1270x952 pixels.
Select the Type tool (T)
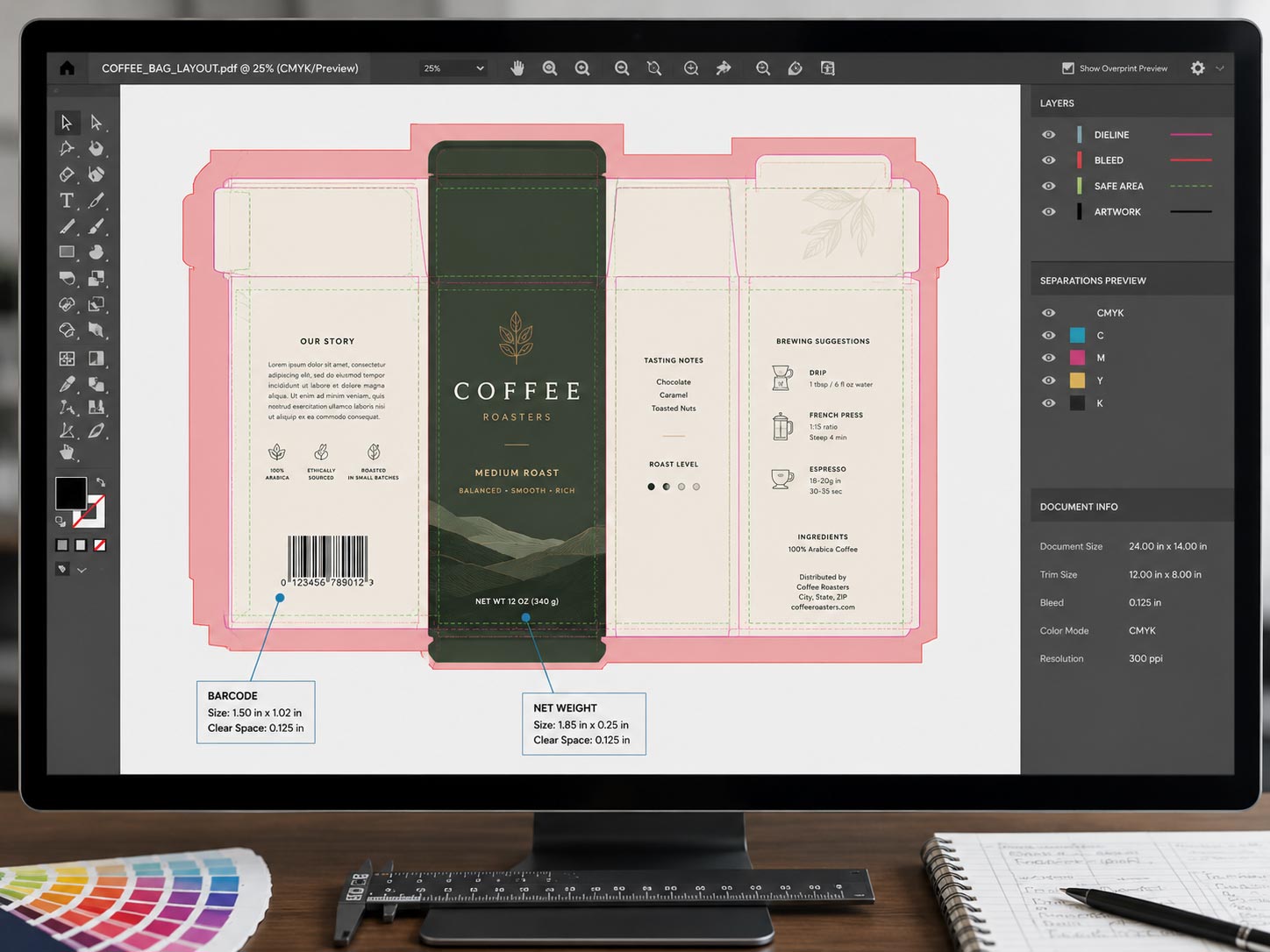point(66,201)
